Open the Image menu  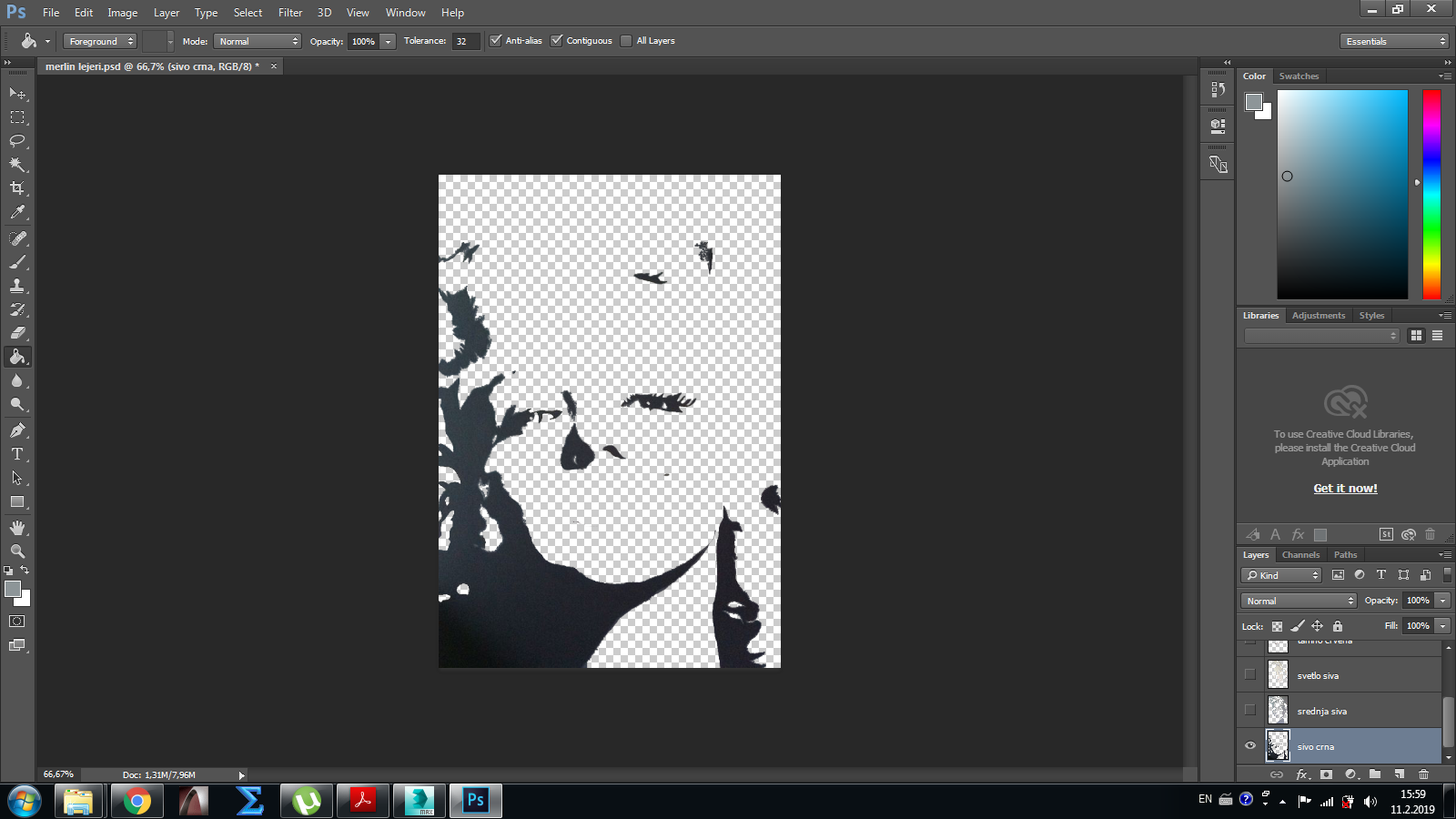pos(123,13)
